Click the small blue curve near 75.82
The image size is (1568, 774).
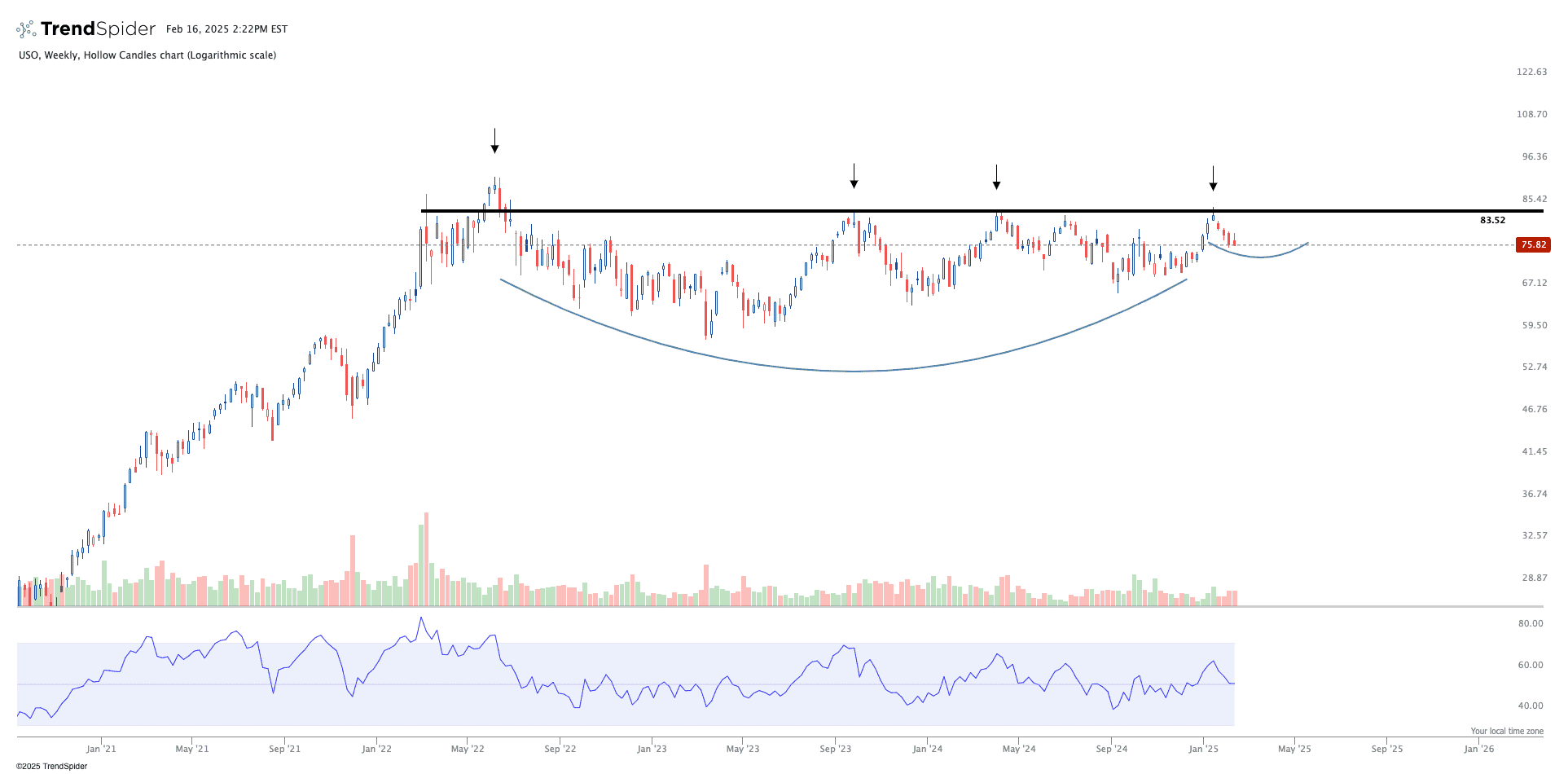1261,257
